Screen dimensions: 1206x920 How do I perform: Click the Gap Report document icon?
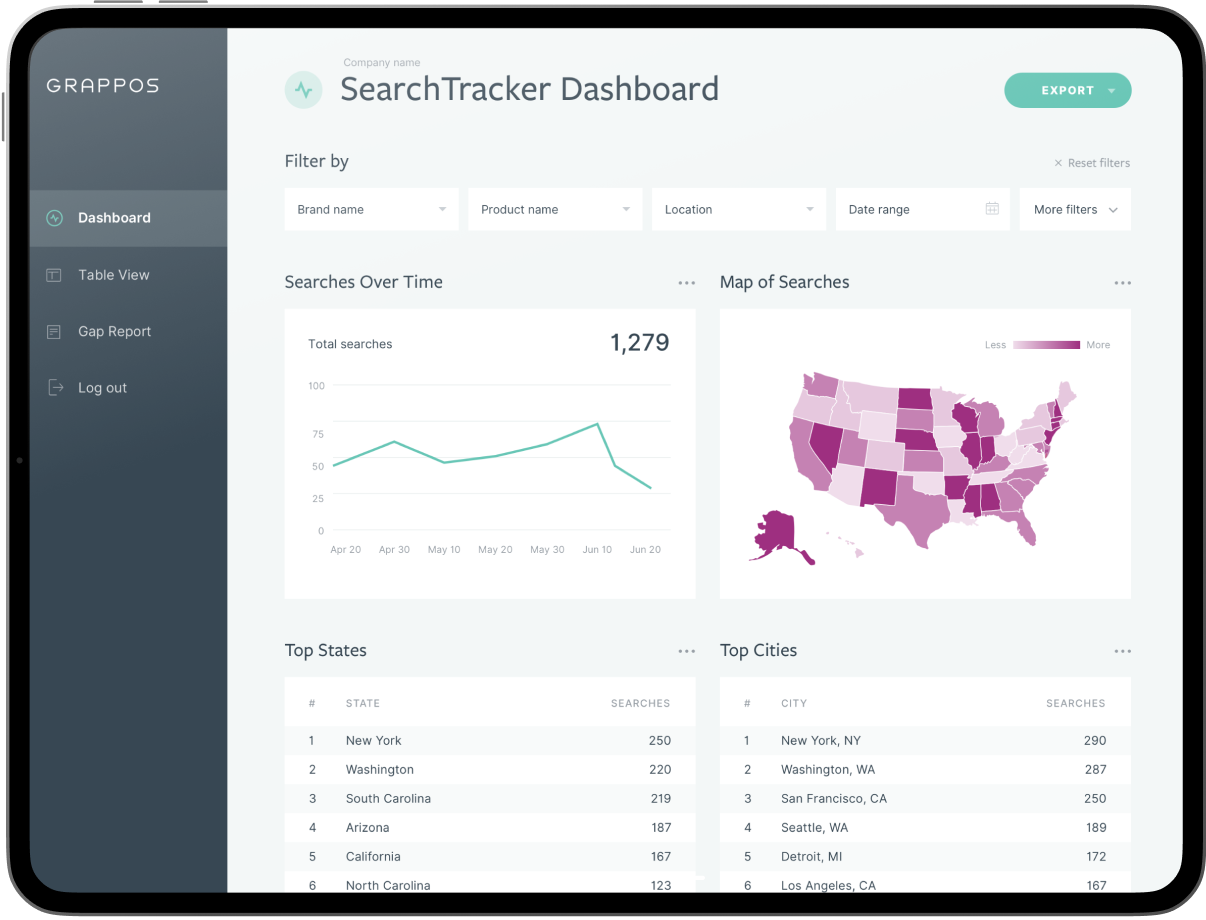(x=55, y=332)
